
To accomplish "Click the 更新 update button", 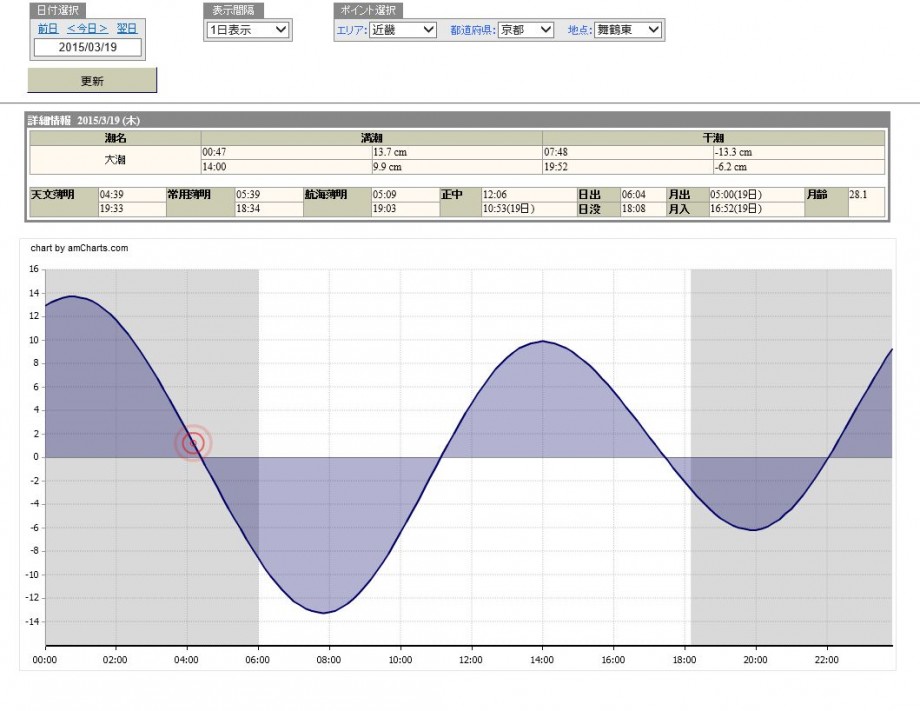I will click(x=92, y=80).
